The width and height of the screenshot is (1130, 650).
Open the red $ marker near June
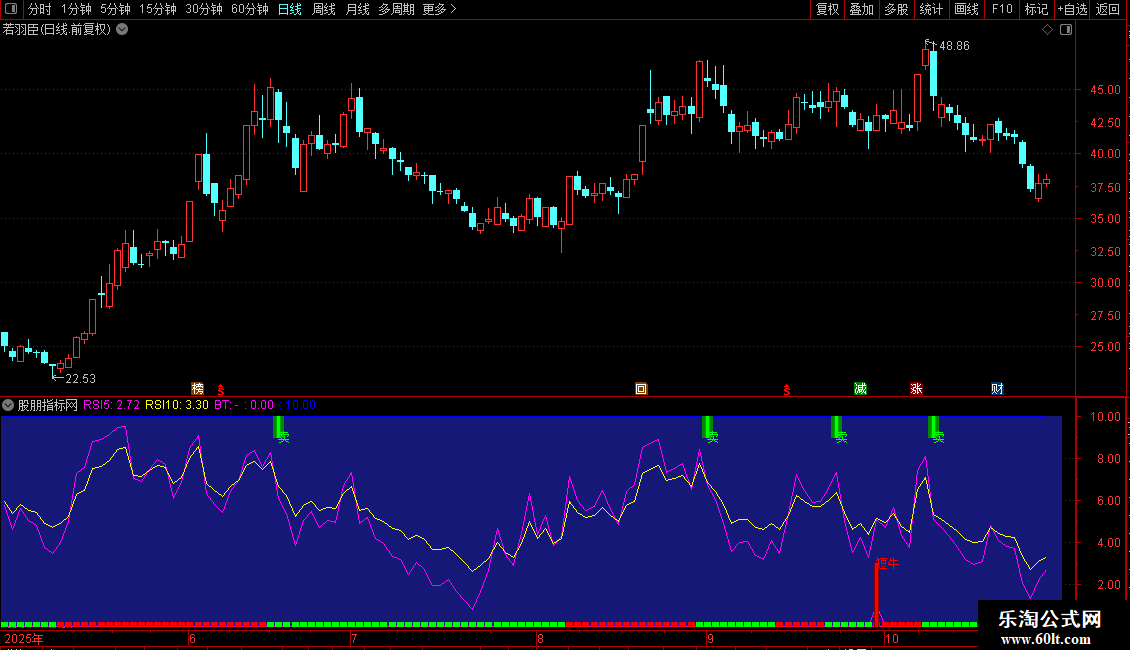pos(221,390)
